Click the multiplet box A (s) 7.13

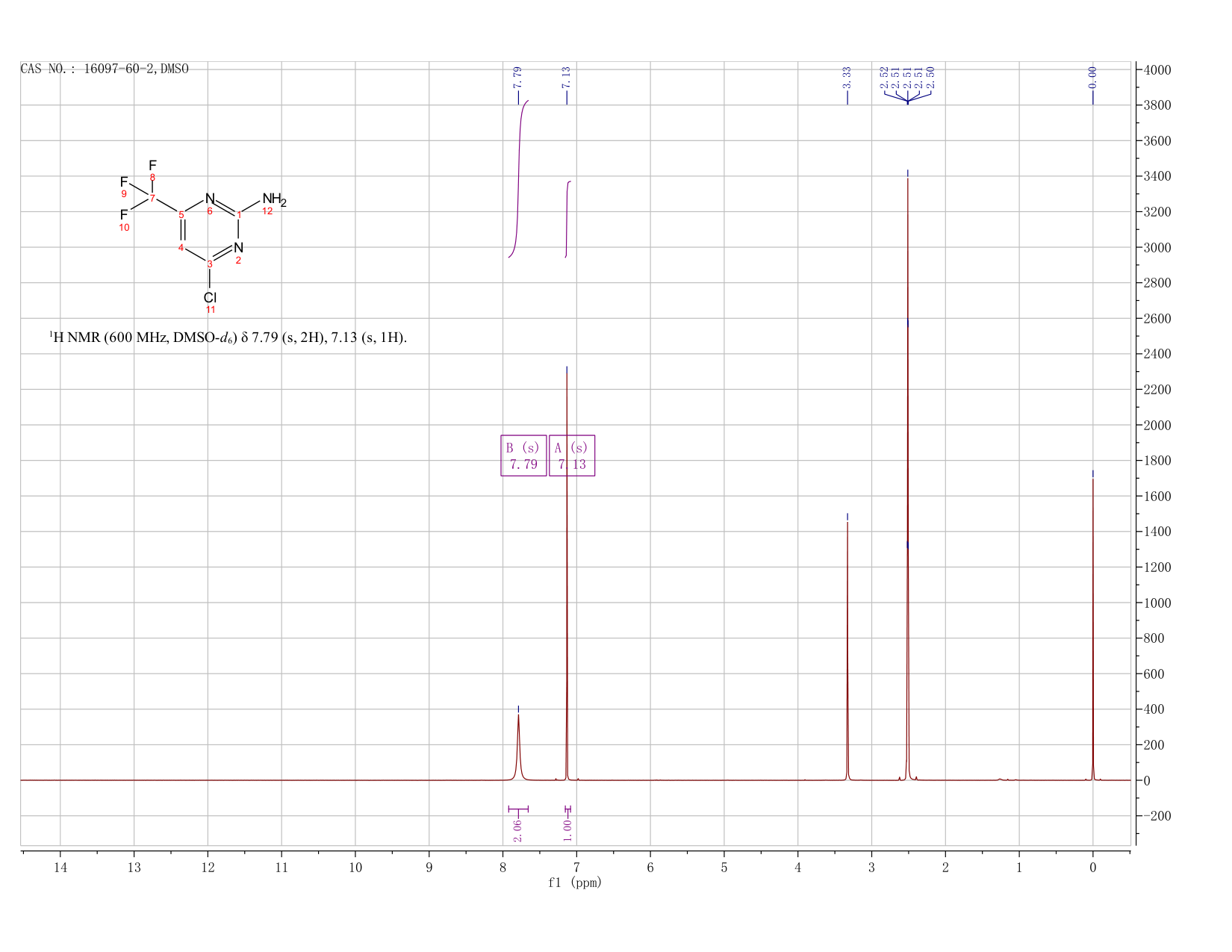click(x=572, y=455)
